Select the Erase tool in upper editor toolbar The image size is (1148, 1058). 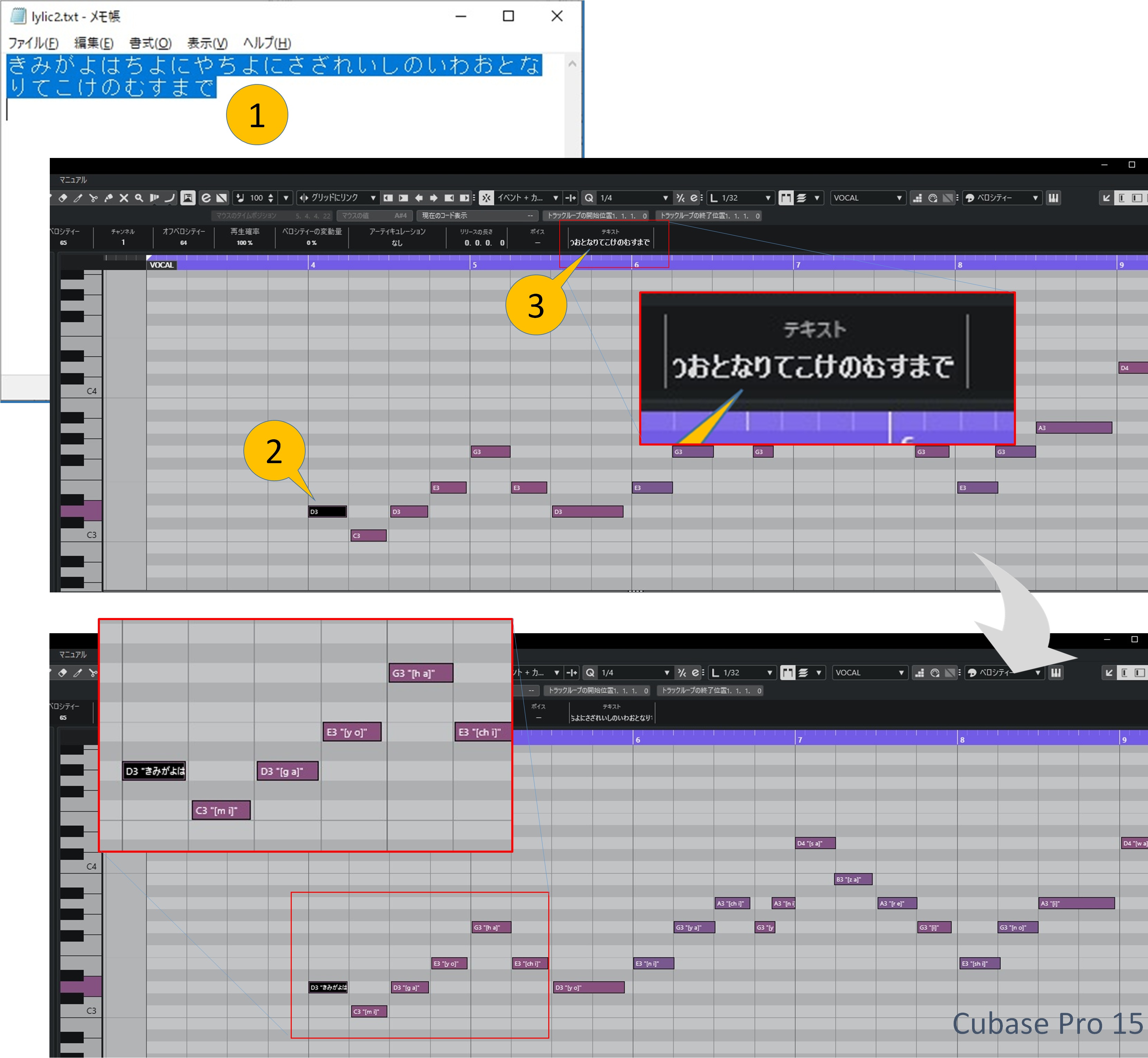click(x=63, y=197)
